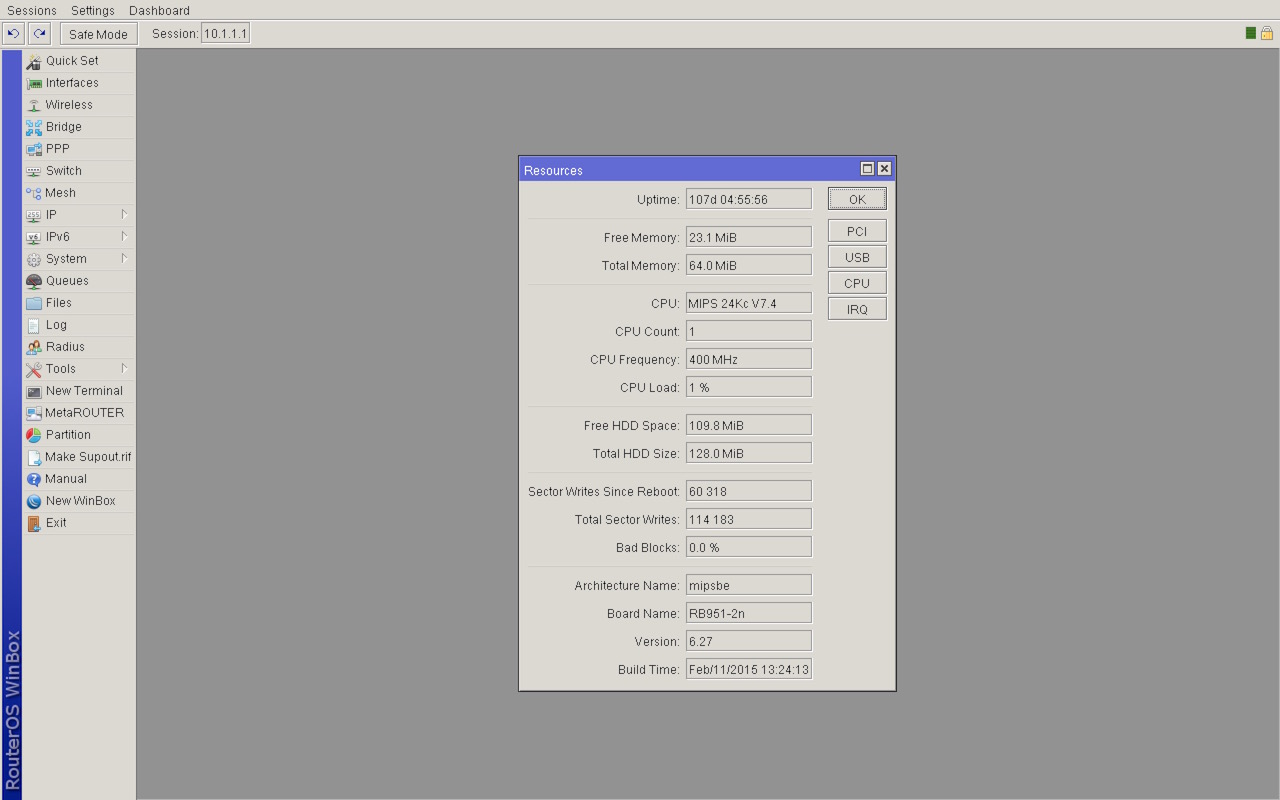This screenshot has height=800, width=1280.
Task: Click the green status indicator icon
Action: 1251,33
